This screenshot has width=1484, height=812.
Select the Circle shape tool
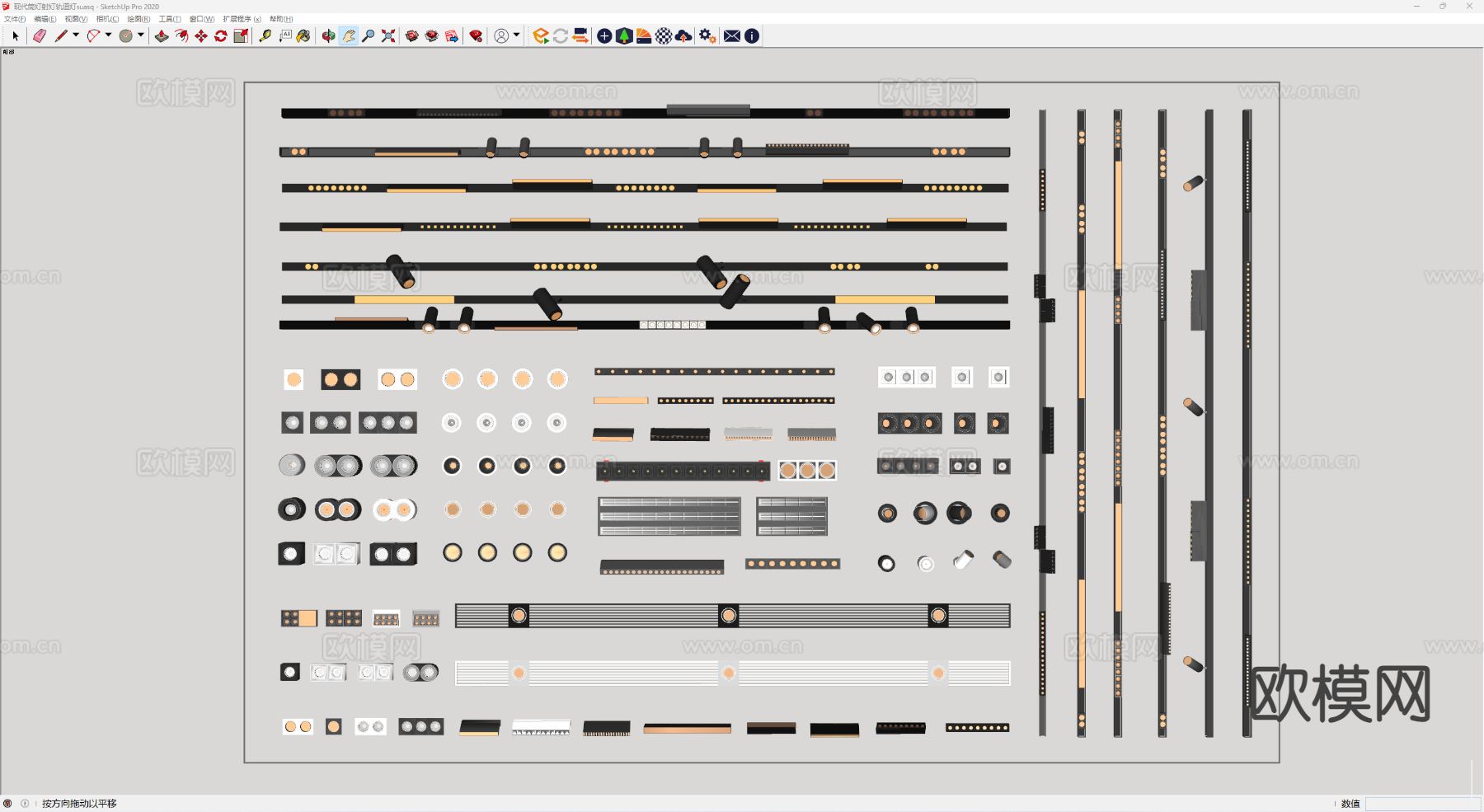125,36
